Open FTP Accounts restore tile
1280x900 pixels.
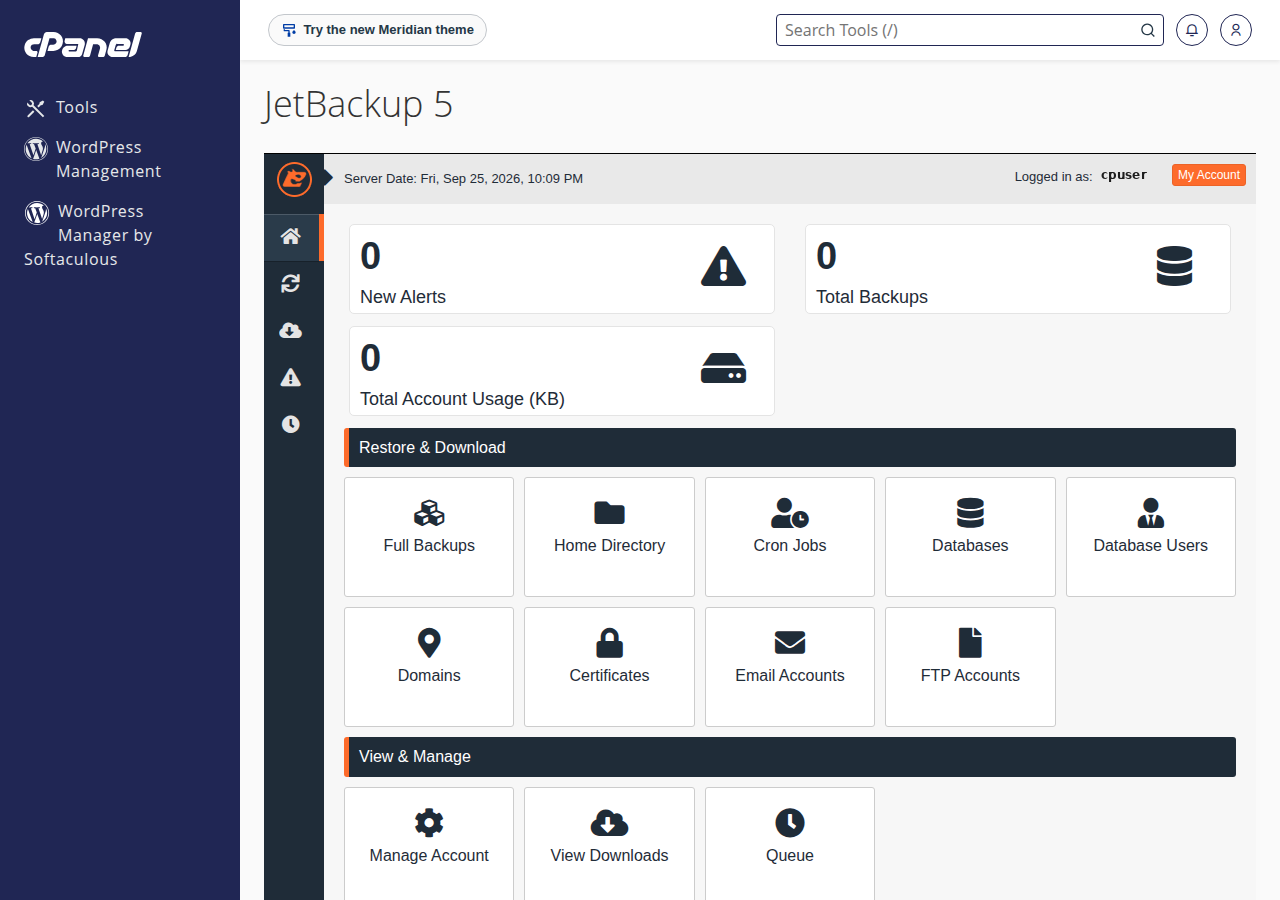point(970,667)
